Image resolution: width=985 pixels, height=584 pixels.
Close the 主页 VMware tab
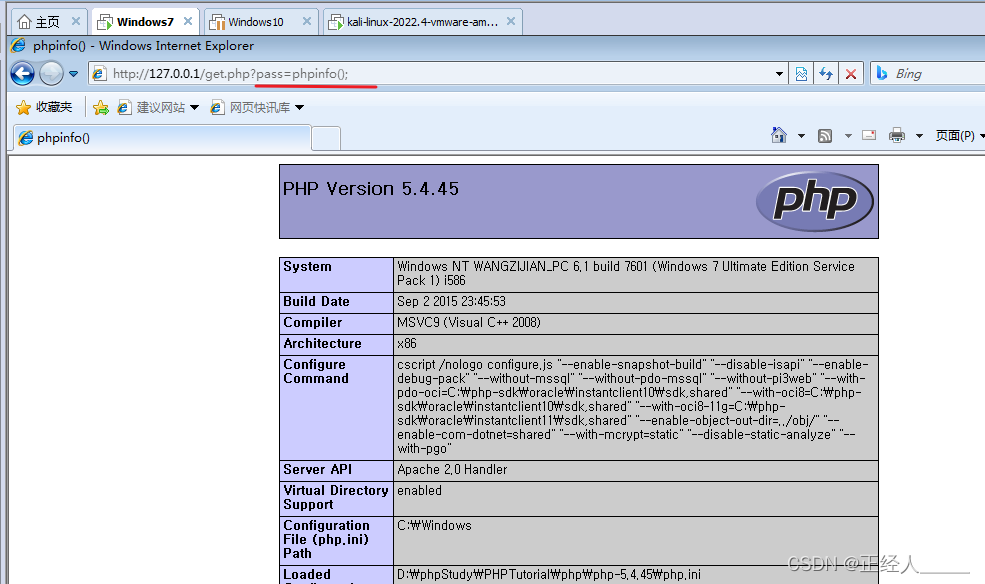pyautogui.click(x=75, y=21)
